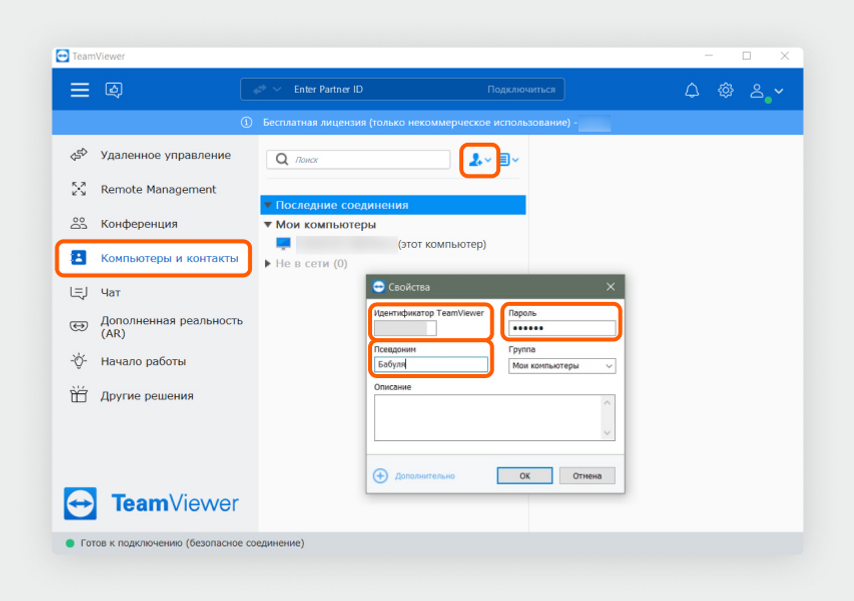The image size is (854, 601).
Task: Open Дополненная реальность (AR) section
Action: [x=155, y=327]
